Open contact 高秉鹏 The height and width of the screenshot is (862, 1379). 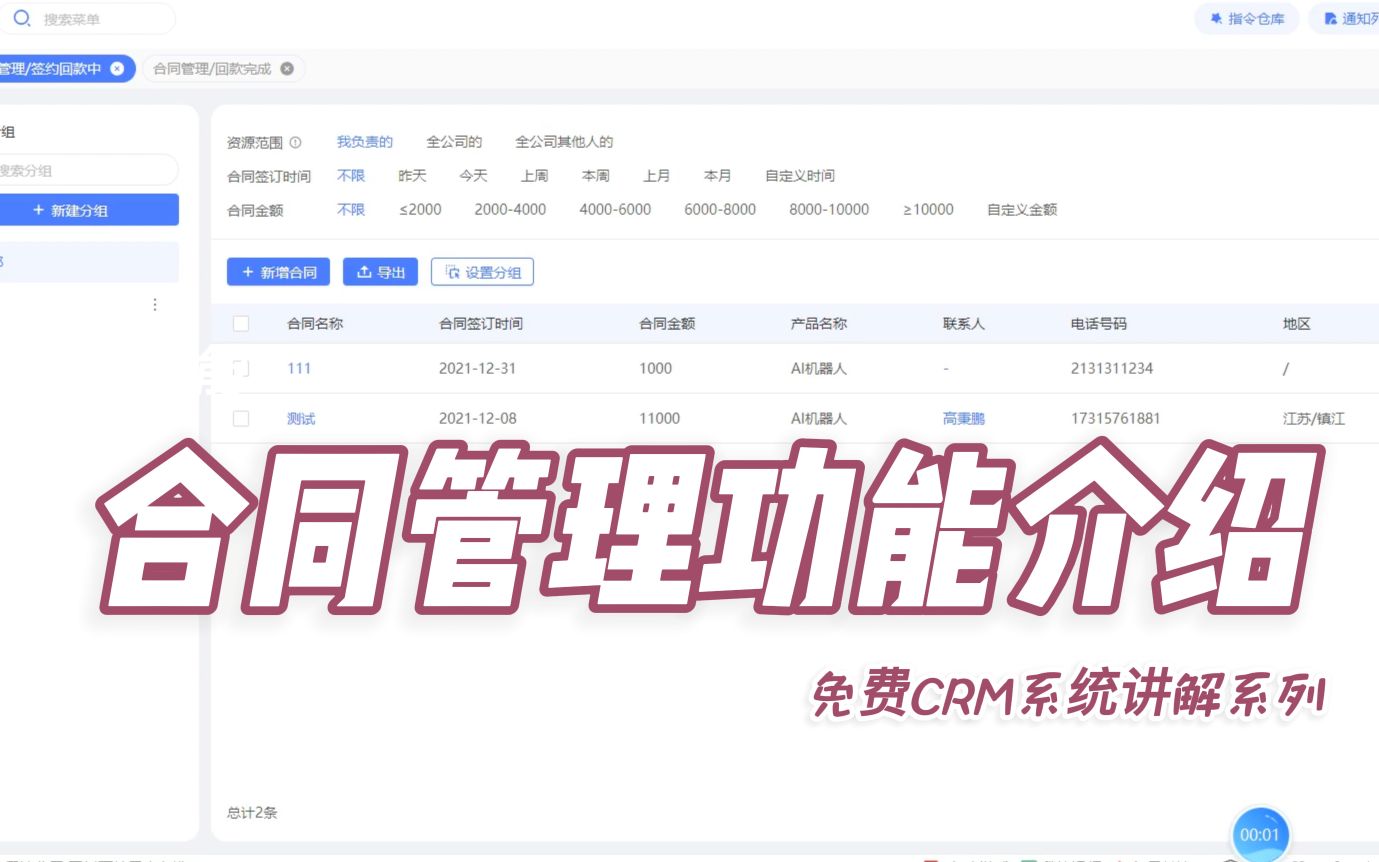[964, 419]
